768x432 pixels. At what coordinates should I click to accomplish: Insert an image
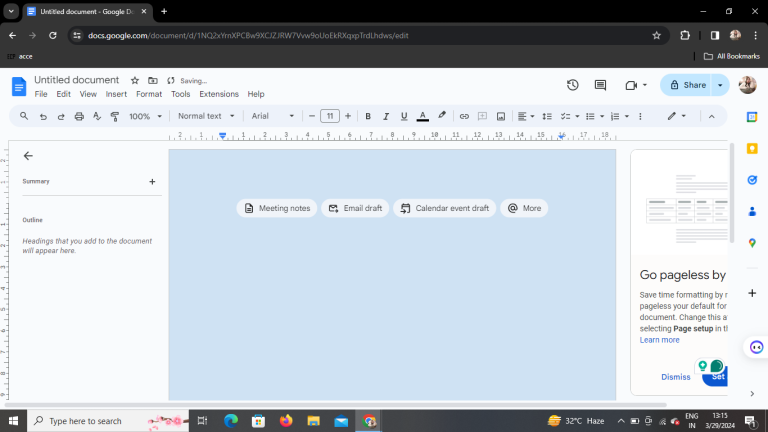coord(501,117)
